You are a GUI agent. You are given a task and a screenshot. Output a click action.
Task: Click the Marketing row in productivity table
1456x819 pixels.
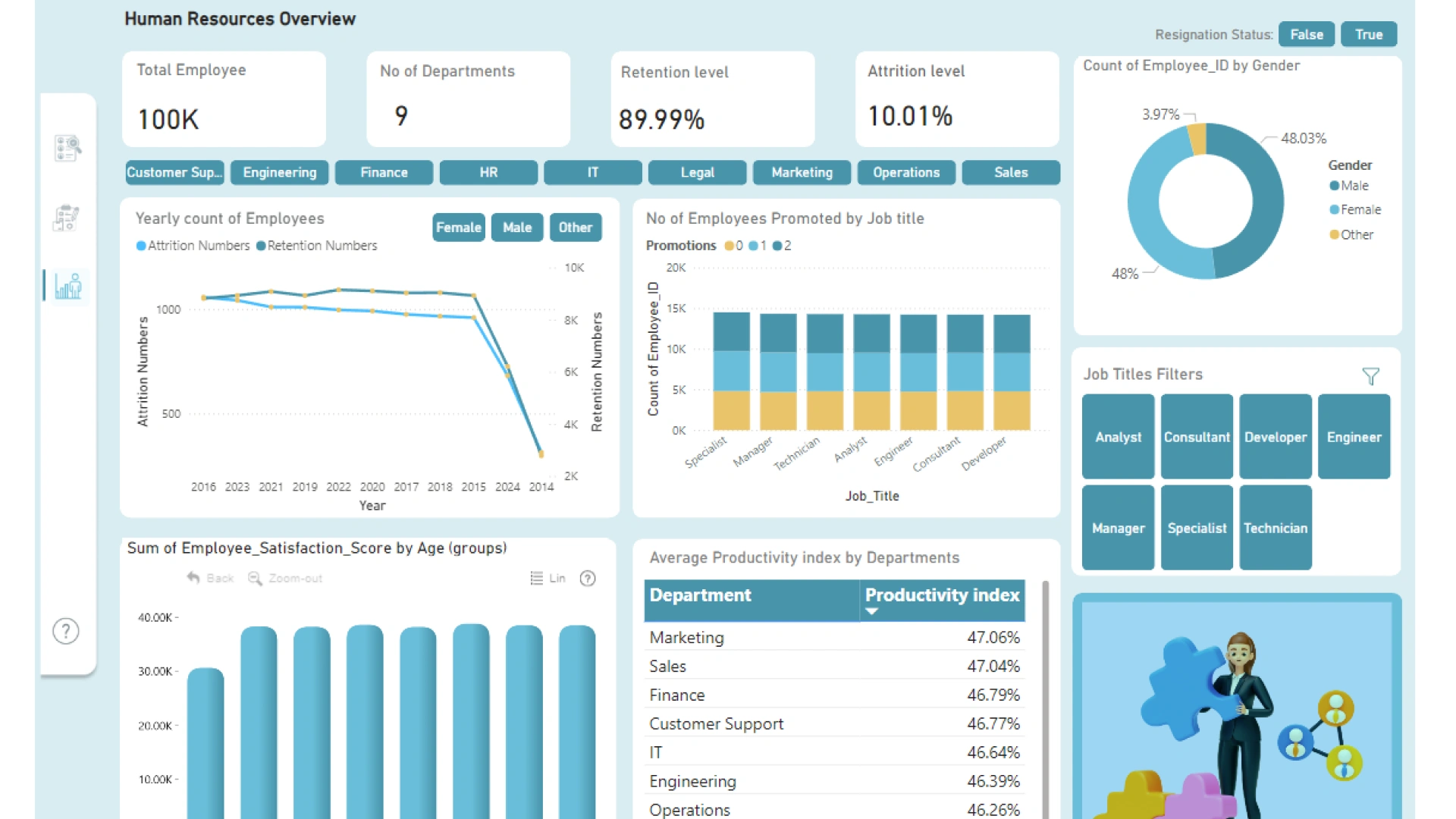coord(834,637)
